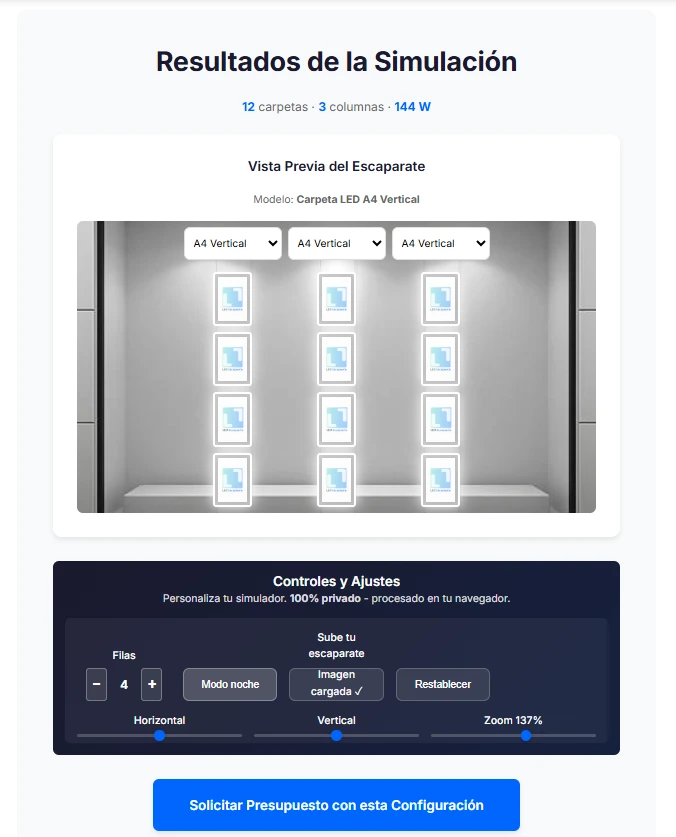Select bottom LED folder in middle column
Viewport: 676px width, 837px height.
coord(336,479)
